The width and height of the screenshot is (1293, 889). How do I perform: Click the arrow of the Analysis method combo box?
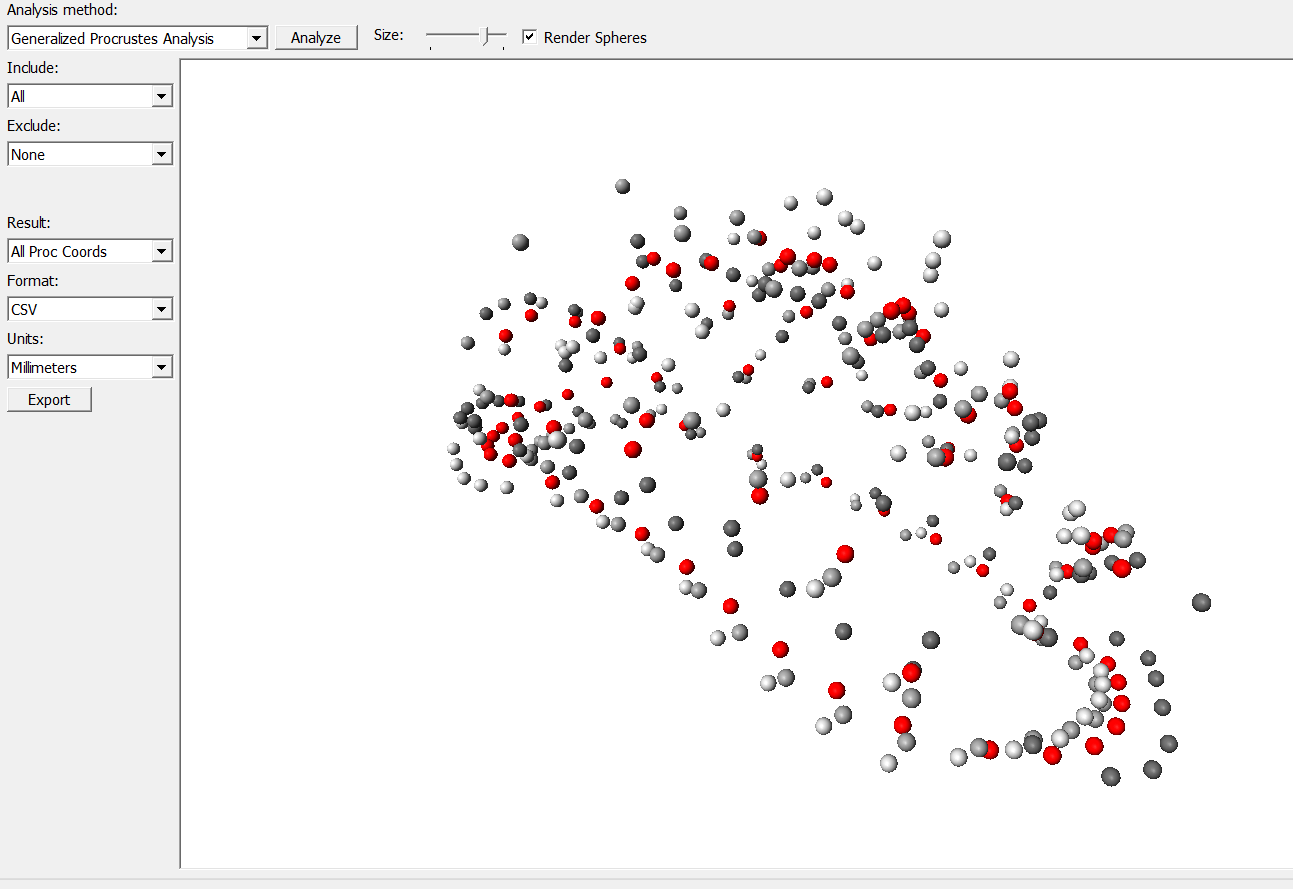(x=257, y=38)
